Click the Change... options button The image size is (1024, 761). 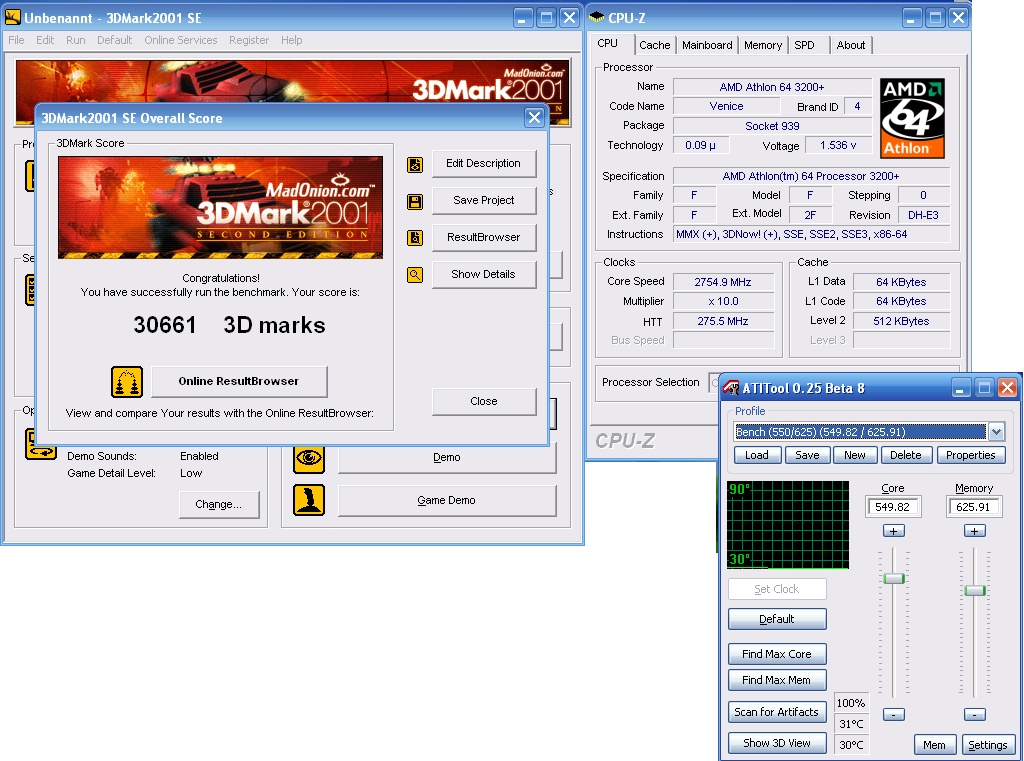(x=219, y=504)
